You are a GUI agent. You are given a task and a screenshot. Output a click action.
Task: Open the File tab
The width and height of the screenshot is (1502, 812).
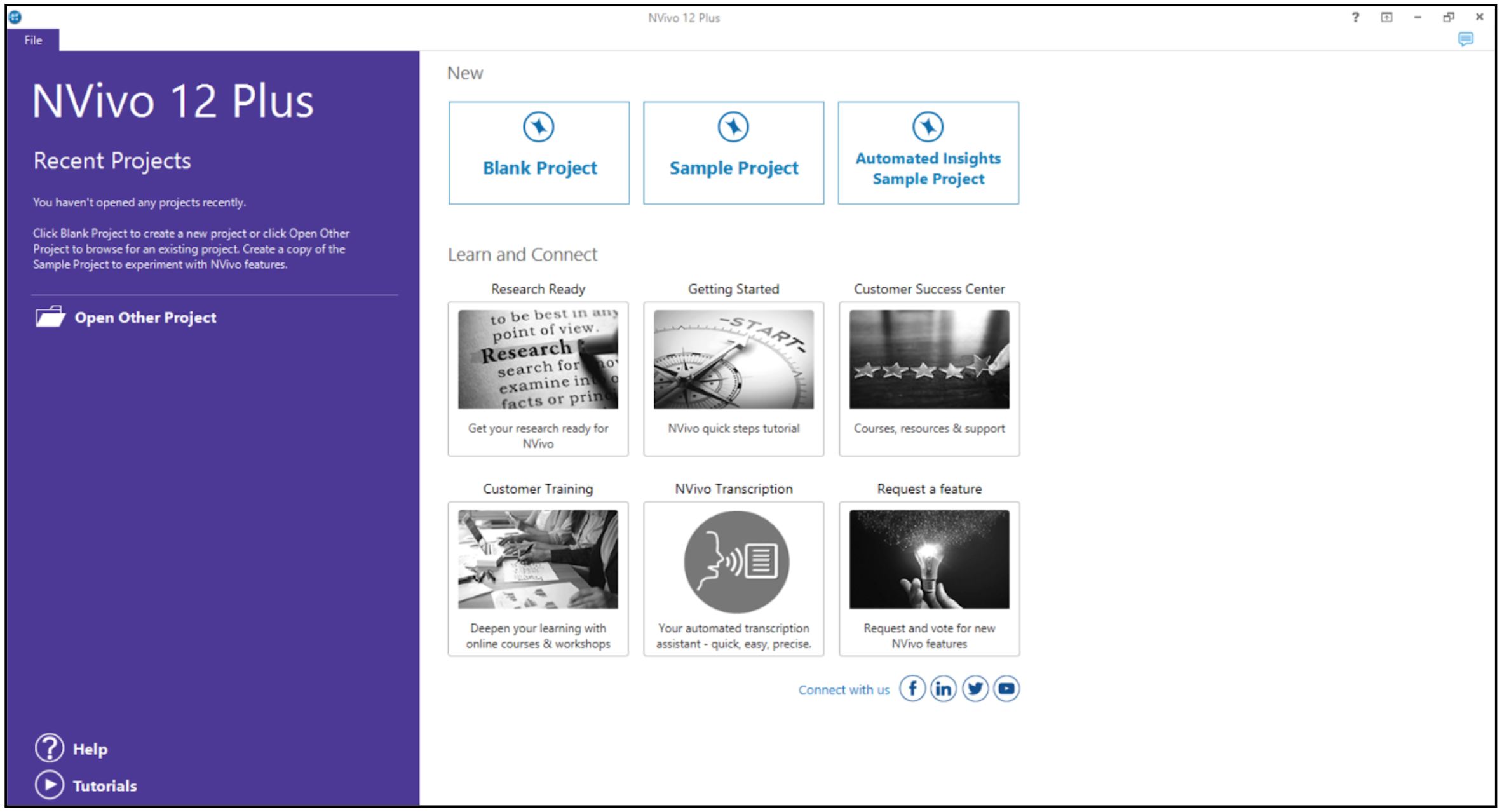pyautogui.click(x=32, y=40)
